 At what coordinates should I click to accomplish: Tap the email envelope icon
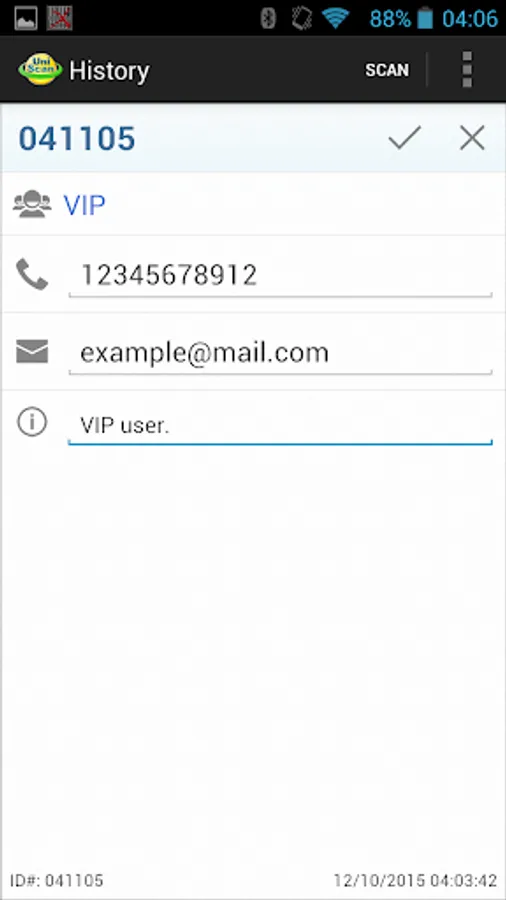[32, 351]
